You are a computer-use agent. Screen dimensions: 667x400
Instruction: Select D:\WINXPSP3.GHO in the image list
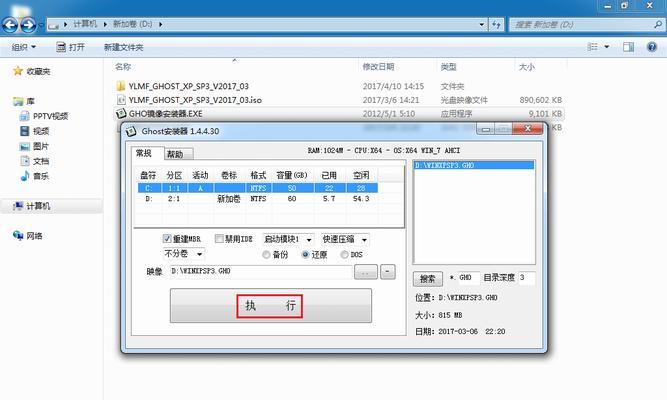click(x=474, y=165)
